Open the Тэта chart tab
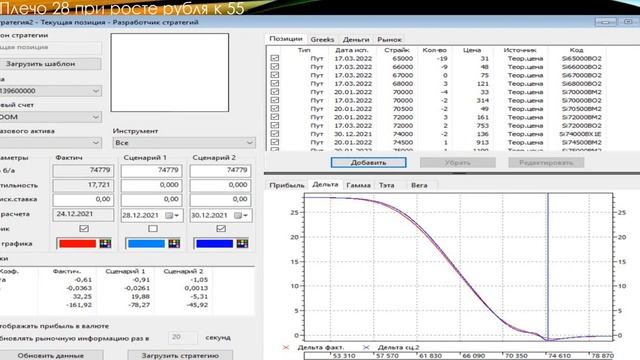Image resolution: width=640 pixels, height=360 pixels. coord(387,185)
